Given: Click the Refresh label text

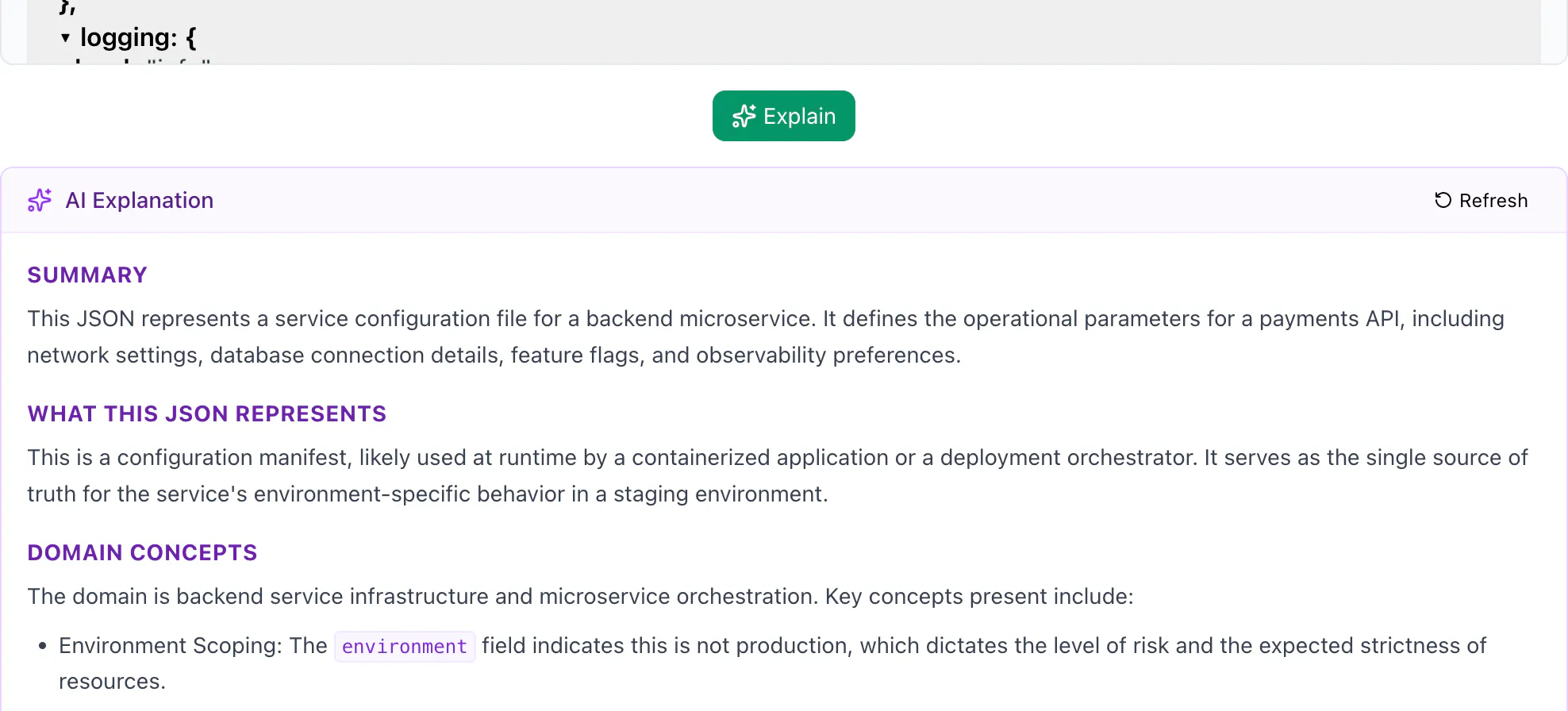Looking at the screenshot, I should [x=1493, y=201].
